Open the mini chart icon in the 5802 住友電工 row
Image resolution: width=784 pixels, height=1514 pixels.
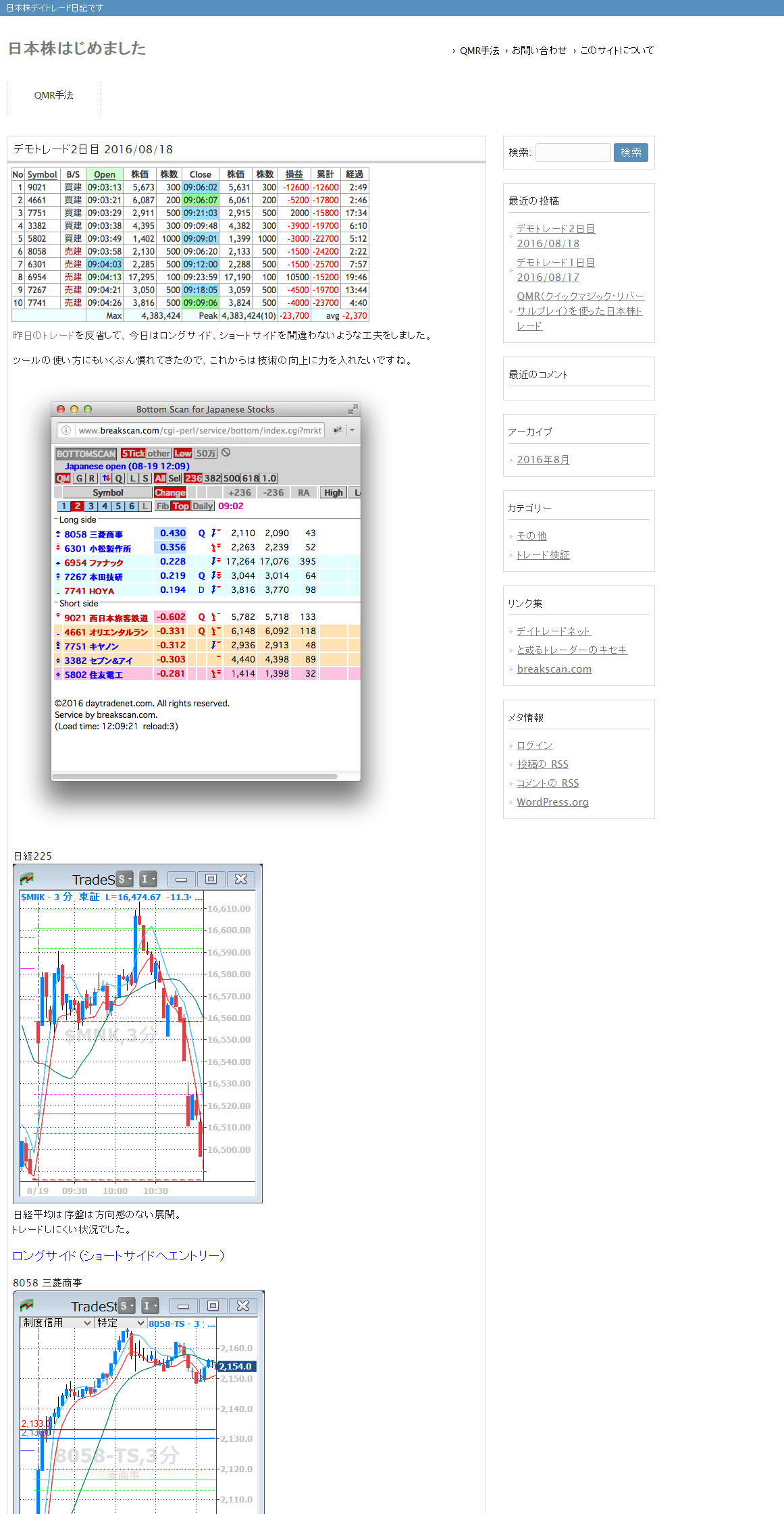pyautogui.click(x=216, y=673)
